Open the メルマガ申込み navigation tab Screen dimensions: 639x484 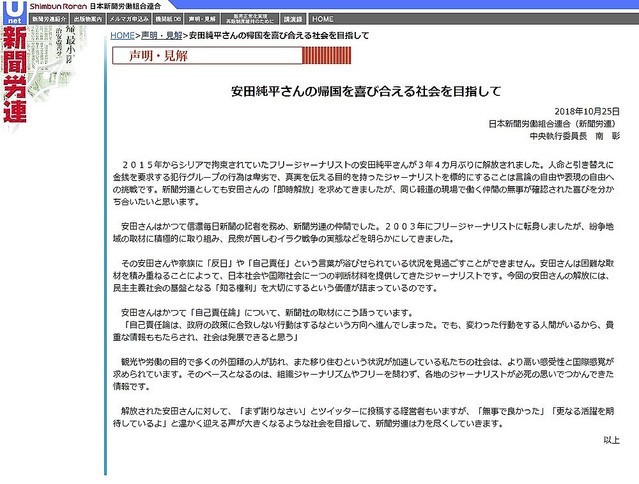pyautogui.click(x=130, y=19)
